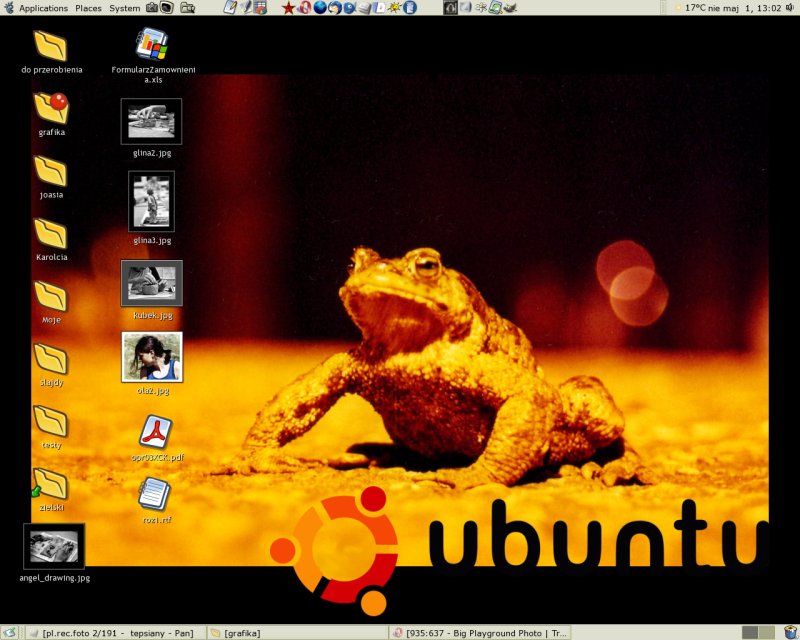Select the glina3.jpg thumbnail

[152, 202]
